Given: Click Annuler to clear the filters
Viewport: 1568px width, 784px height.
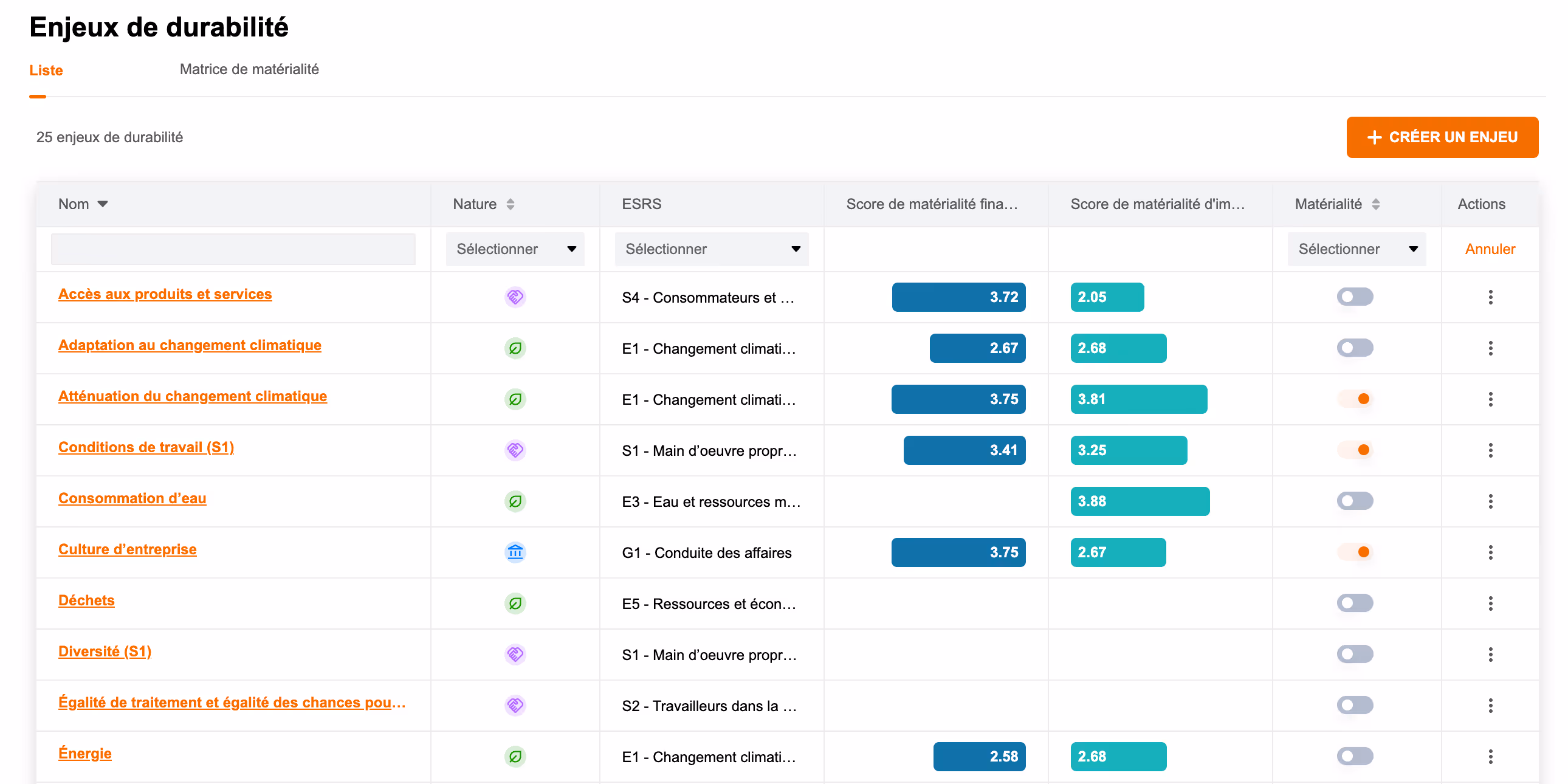Looking at the screenshot, I should tap(1490, 249).
